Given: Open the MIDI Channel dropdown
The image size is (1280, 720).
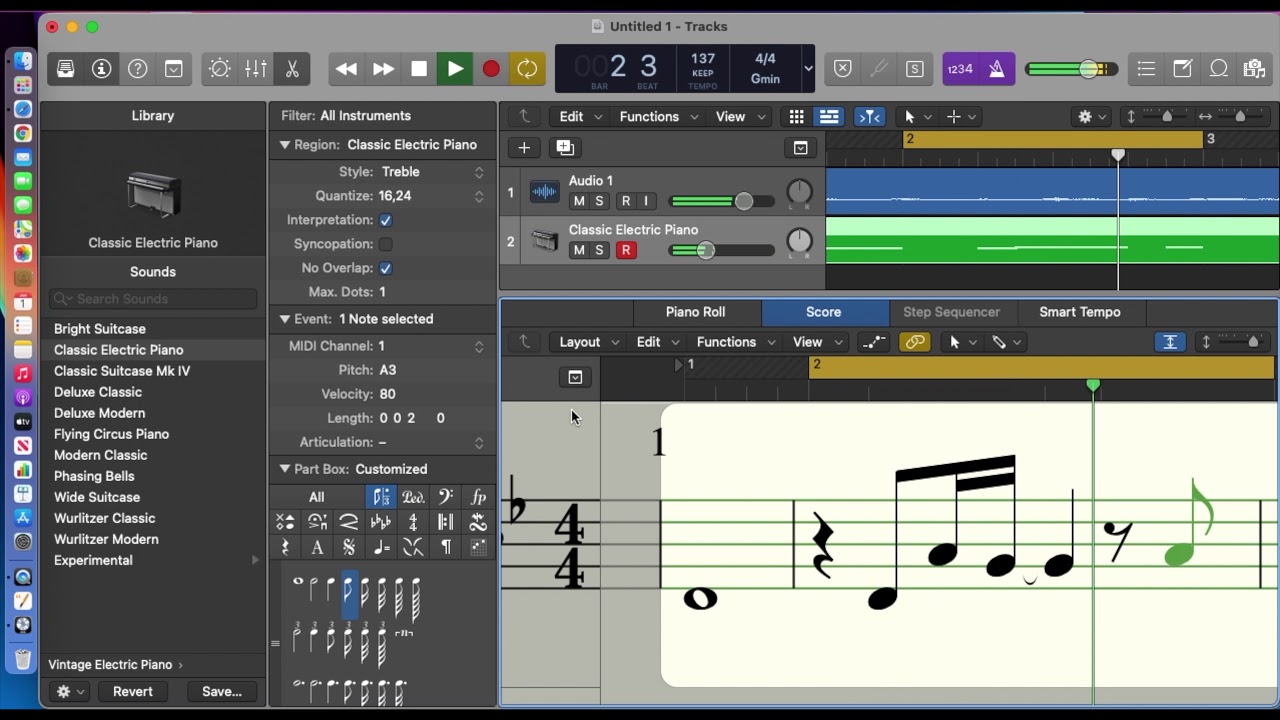Looking at the screenshot, I should click(432, 346).
